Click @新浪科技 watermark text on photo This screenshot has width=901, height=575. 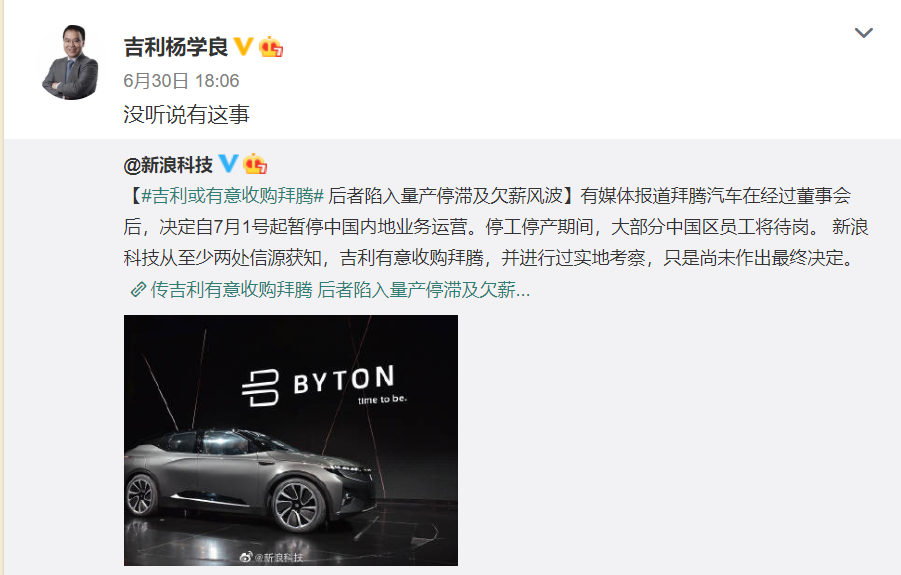click(278, 557)
